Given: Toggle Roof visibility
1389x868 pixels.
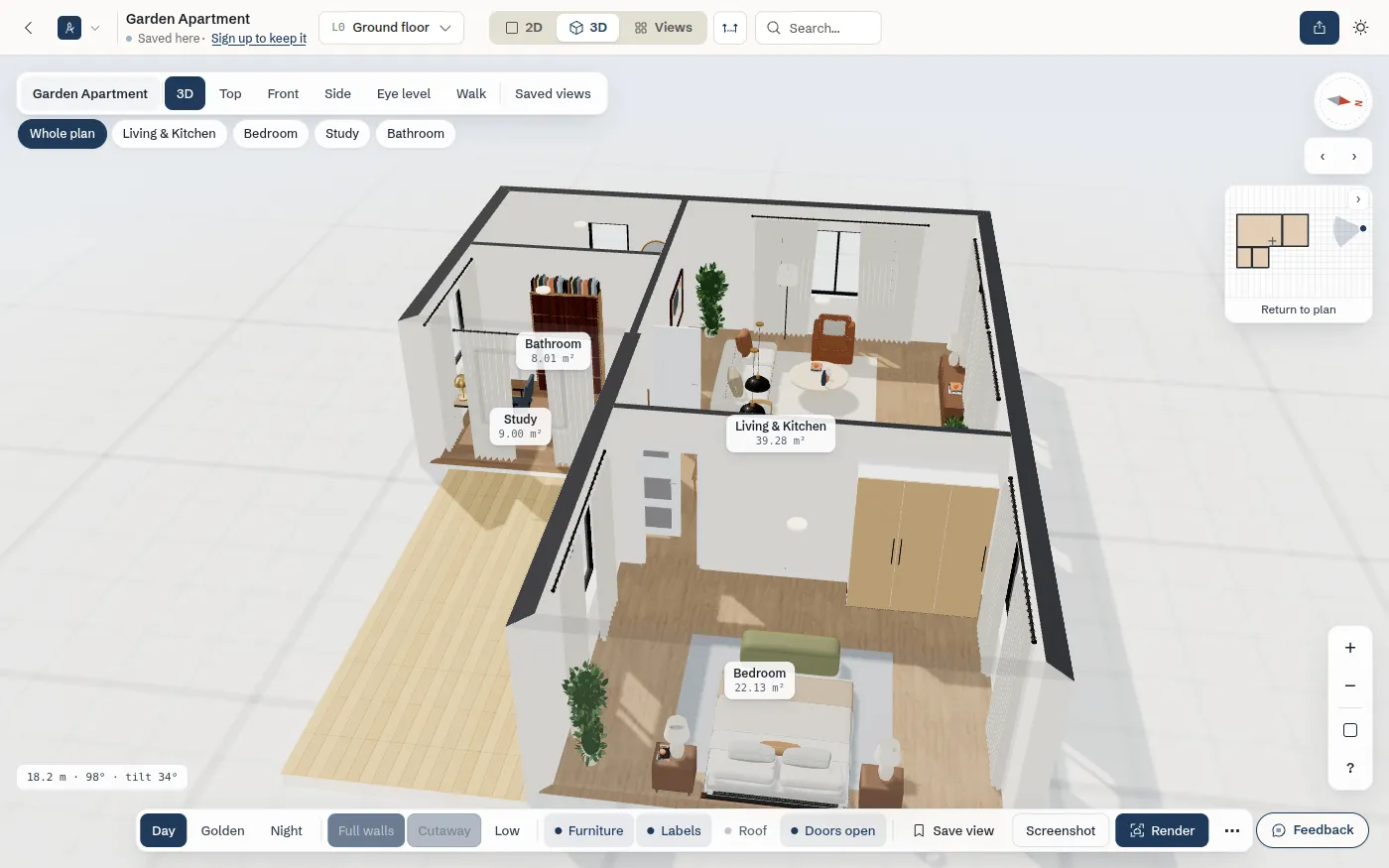Looking at the screenshot, I should click(745, 831).
